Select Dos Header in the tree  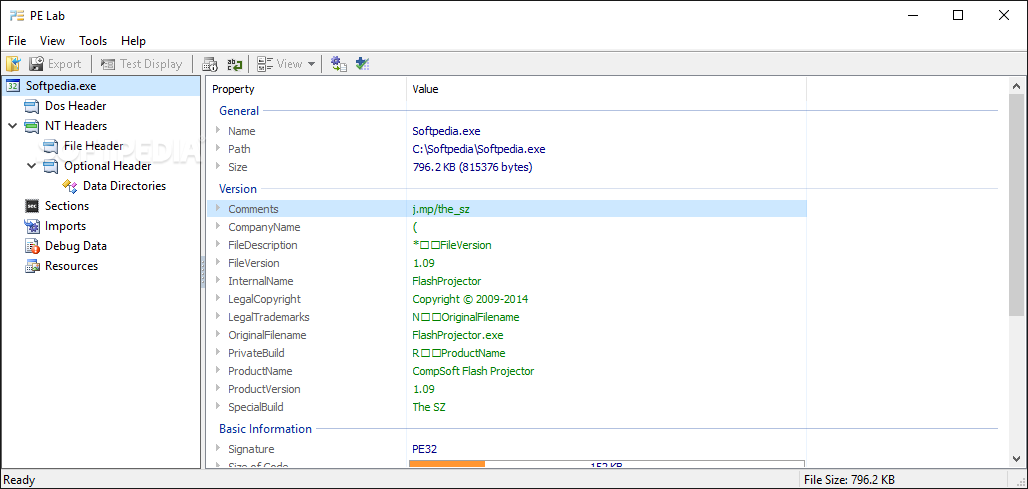point(75,106)
